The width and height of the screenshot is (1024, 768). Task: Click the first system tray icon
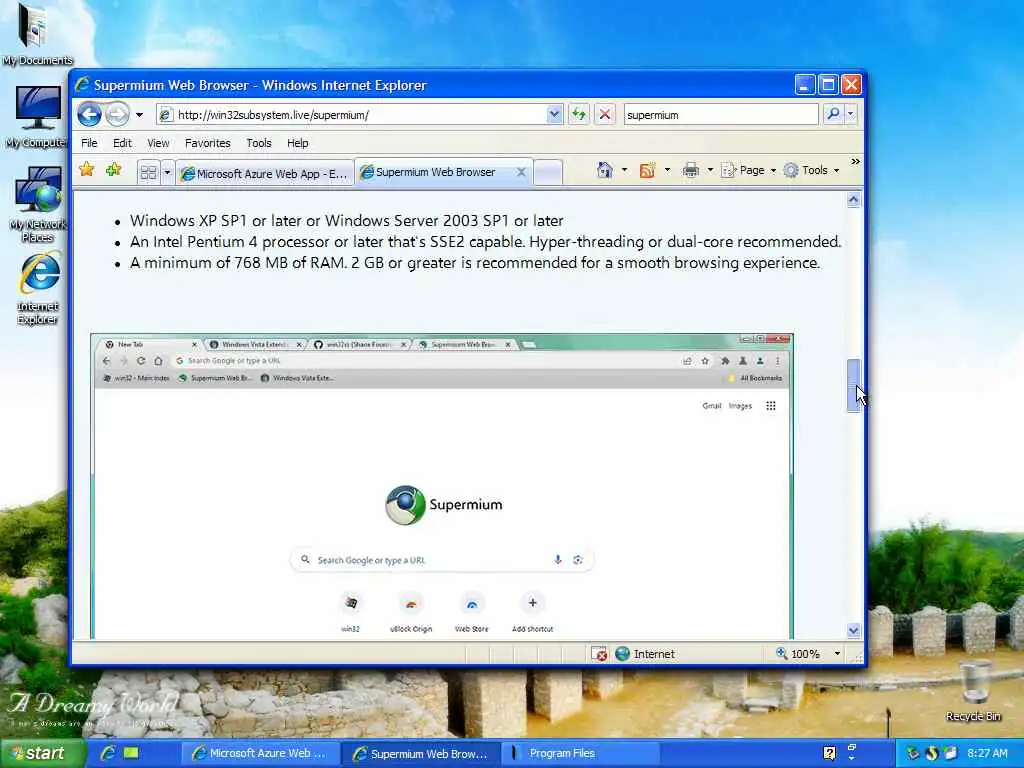(x=912, y=753)
